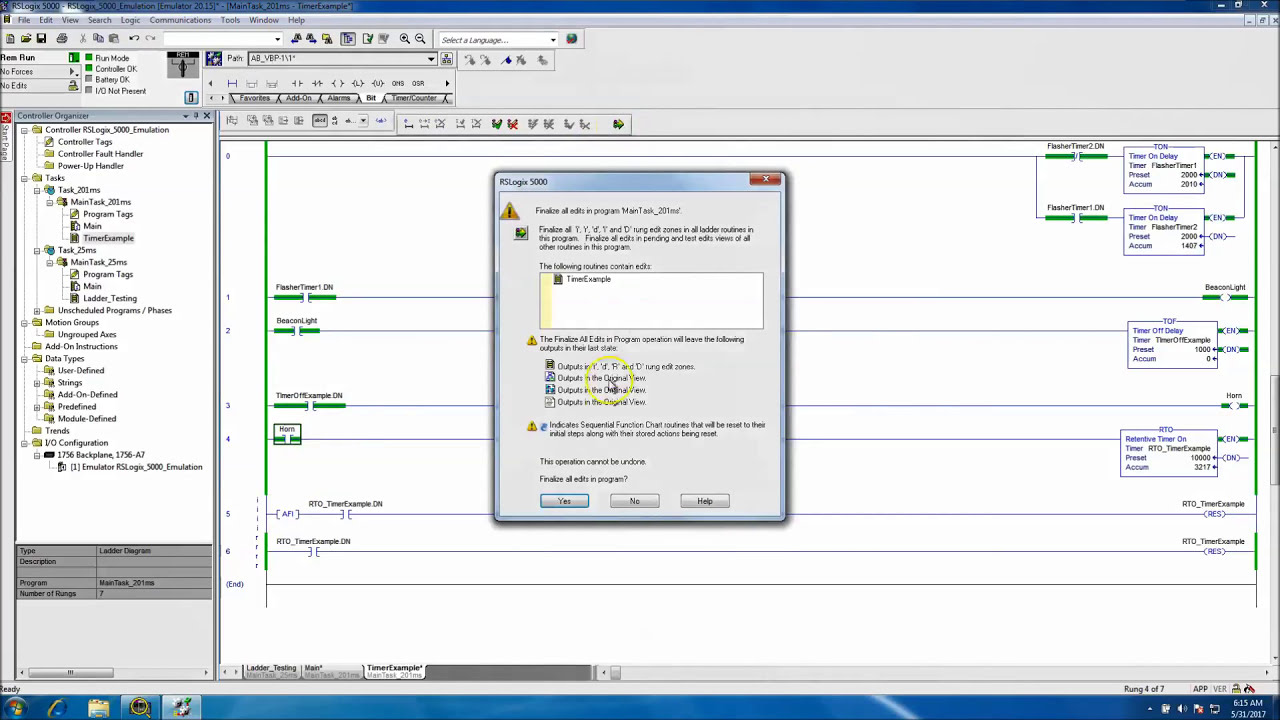Click No in the finalize dialog

(634, 501)
